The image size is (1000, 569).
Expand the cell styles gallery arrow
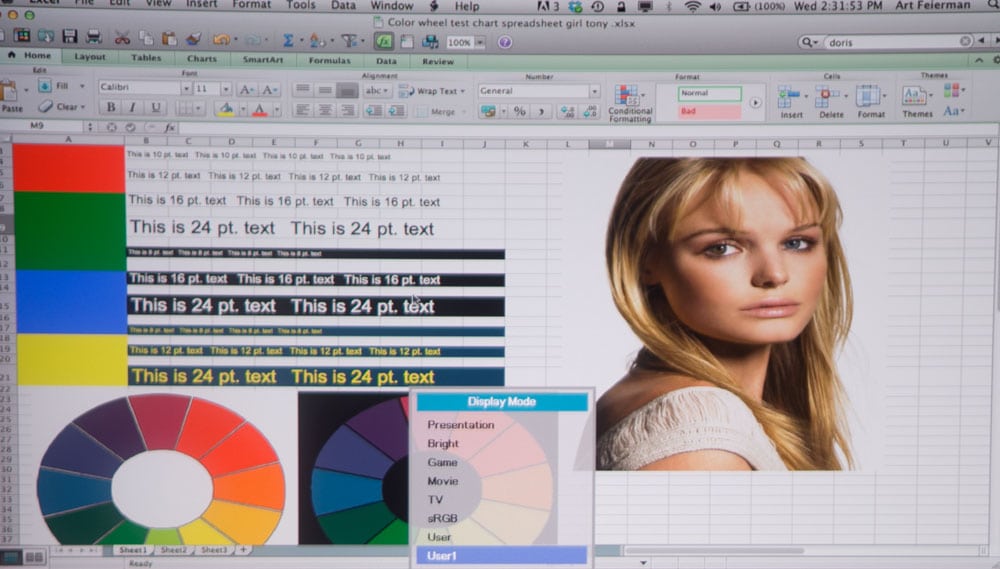pyautogui.click(x=755, y=103)
